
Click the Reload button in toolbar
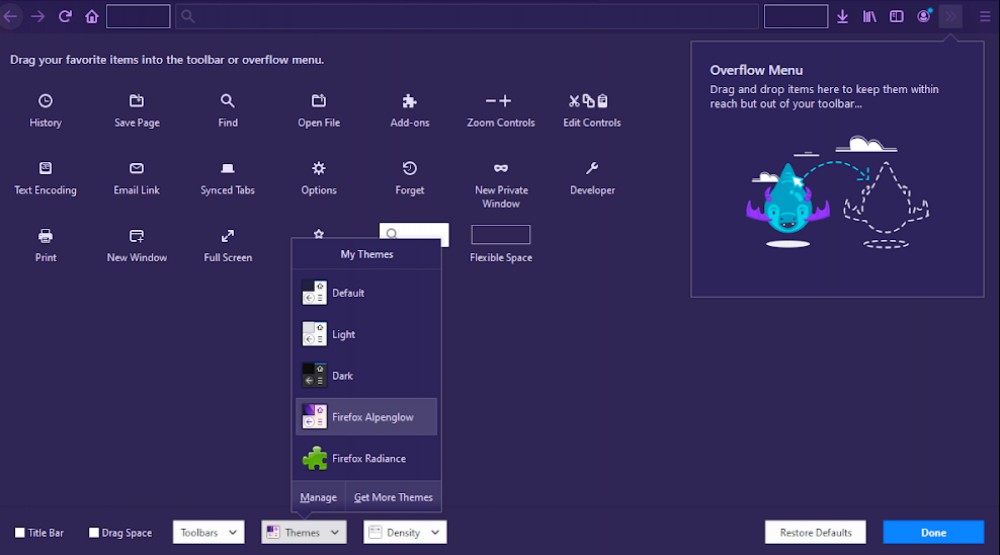(65, 17)
